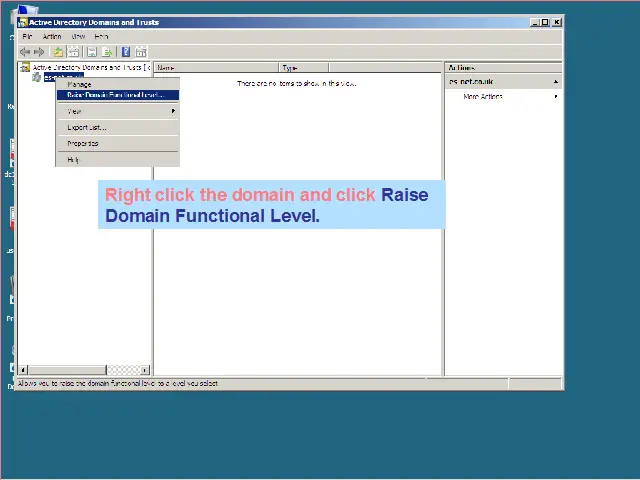Viewport: 640px width, 480px height.
Task: Click the 'There are no items to show' message
Action: point(297,83)
